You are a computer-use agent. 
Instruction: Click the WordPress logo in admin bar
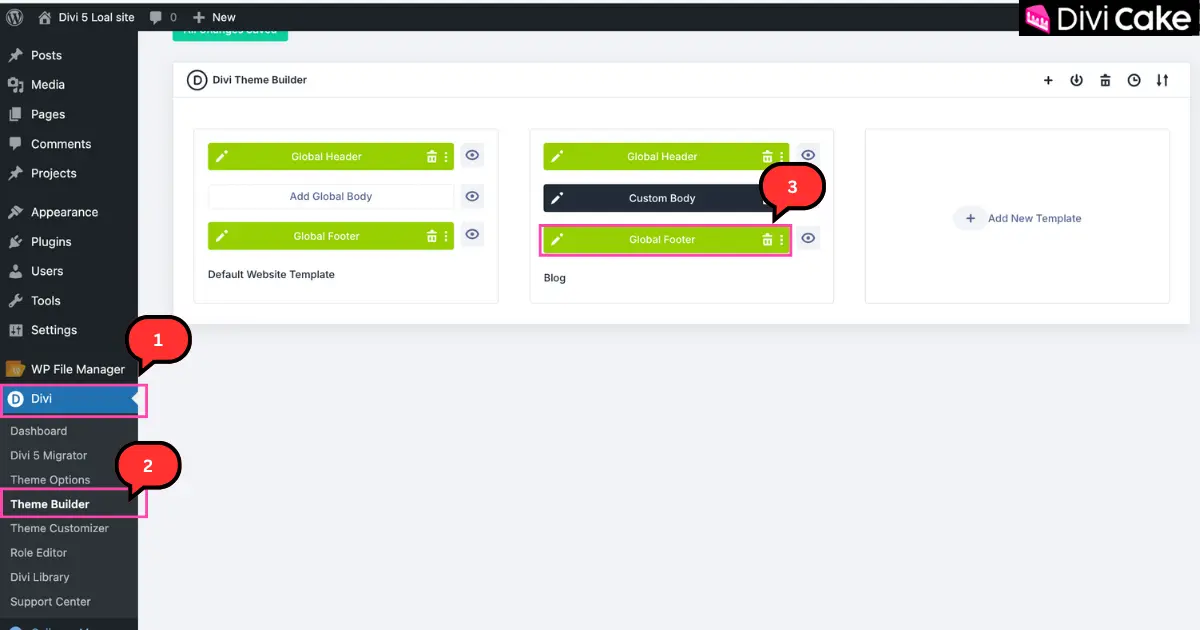coord(15,16)
